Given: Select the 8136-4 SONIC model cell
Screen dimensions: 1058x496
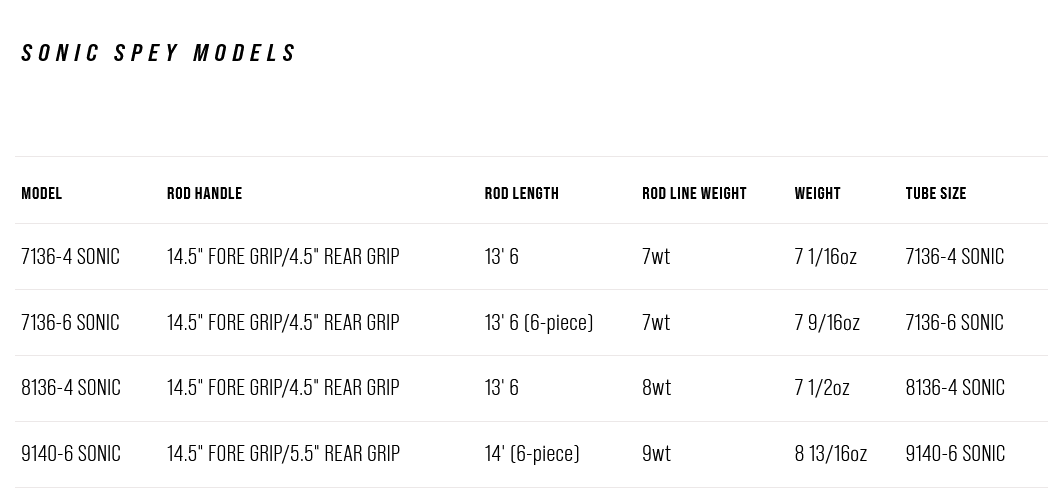Looking at the screenshot, I should (x=70, y=388).
